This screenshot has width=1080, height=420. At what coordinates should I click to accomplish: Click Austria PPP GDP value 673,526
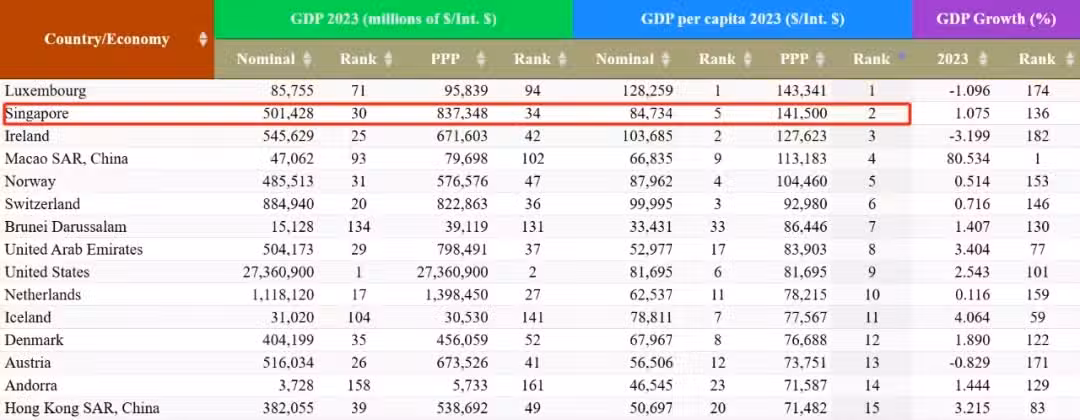(x=463, y=363)
